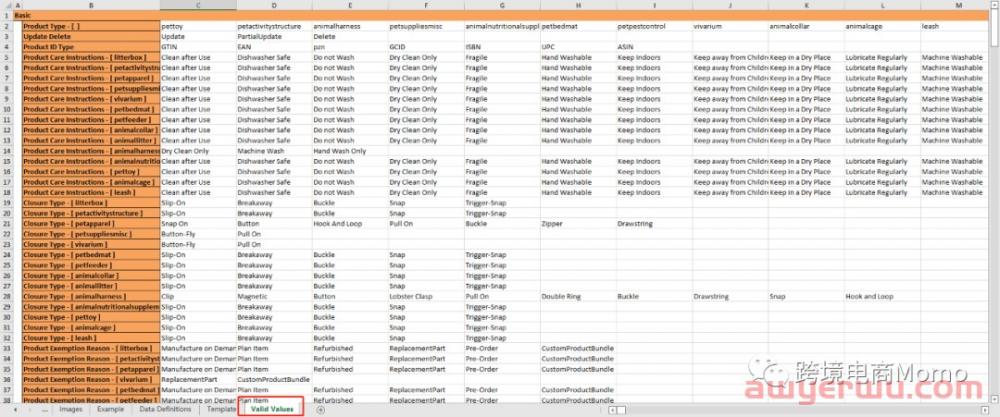
Task: Click row 1 header number
Action: (x=6, y=15)
